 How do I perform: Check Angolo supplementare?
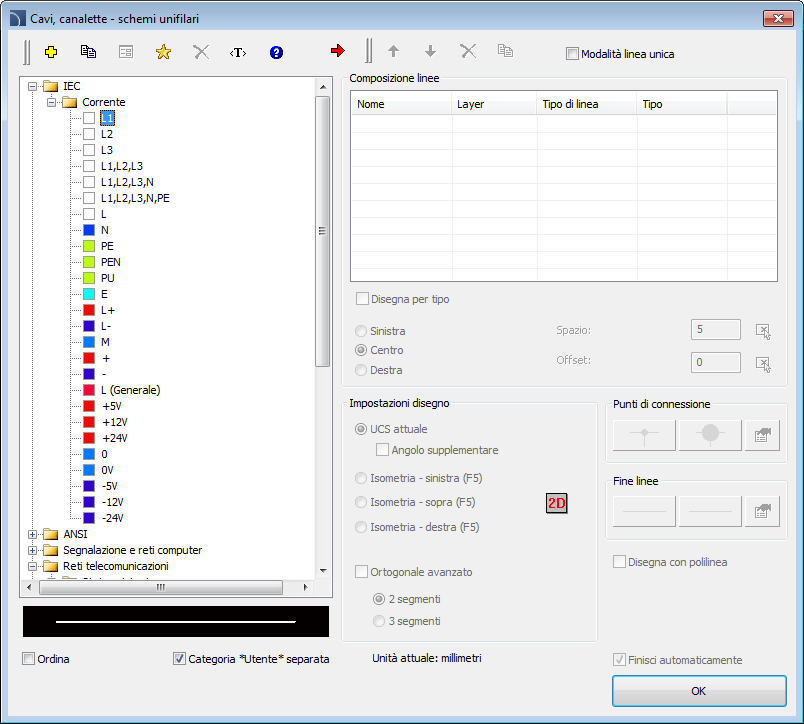point(383,450)
